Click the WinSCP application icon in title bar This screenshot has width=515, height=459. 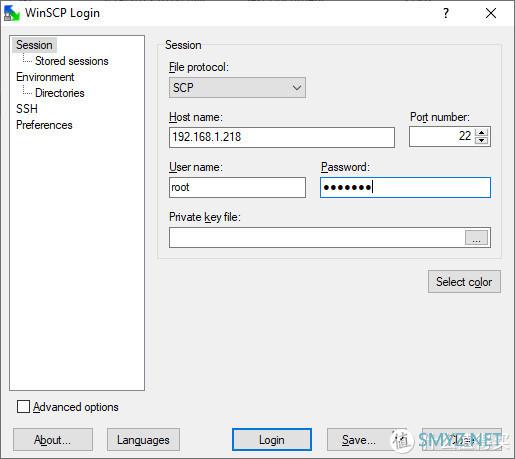(12, 14)
